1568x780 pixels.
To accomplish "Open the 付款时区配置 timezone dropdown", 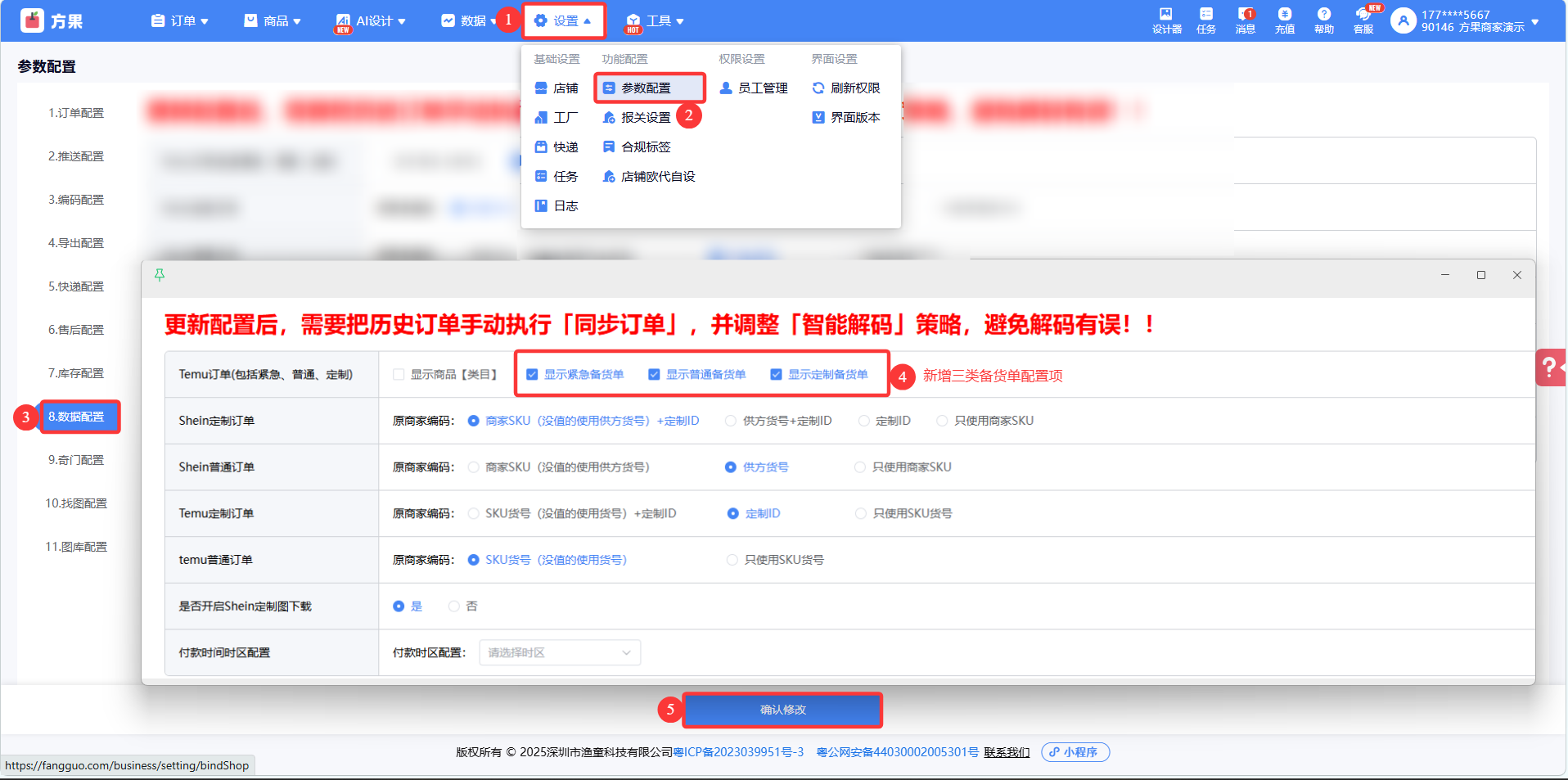I will pyautogui.click(x=559, y=652).
